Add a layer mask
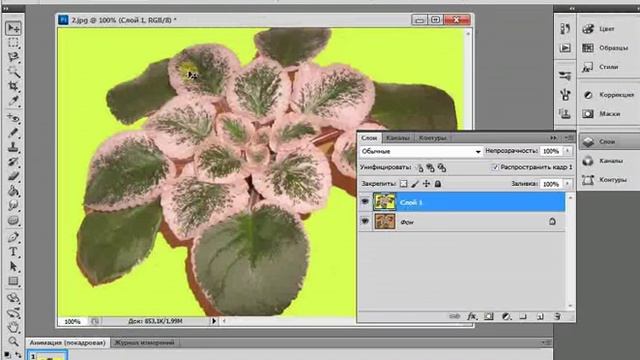Image resolution: width=640 pixels, height=360 pixels. (489, 316)
